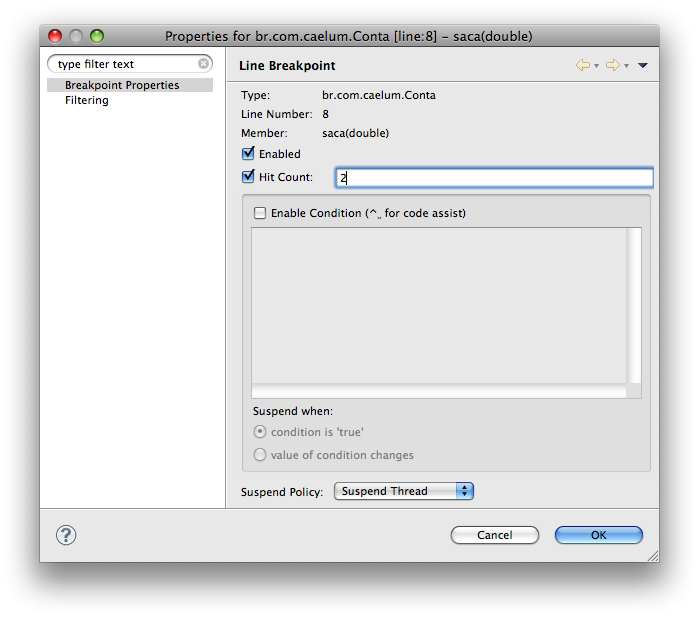Open the Suspend Policy dropdown
The image size is (699, 617).
coord(403,491)
